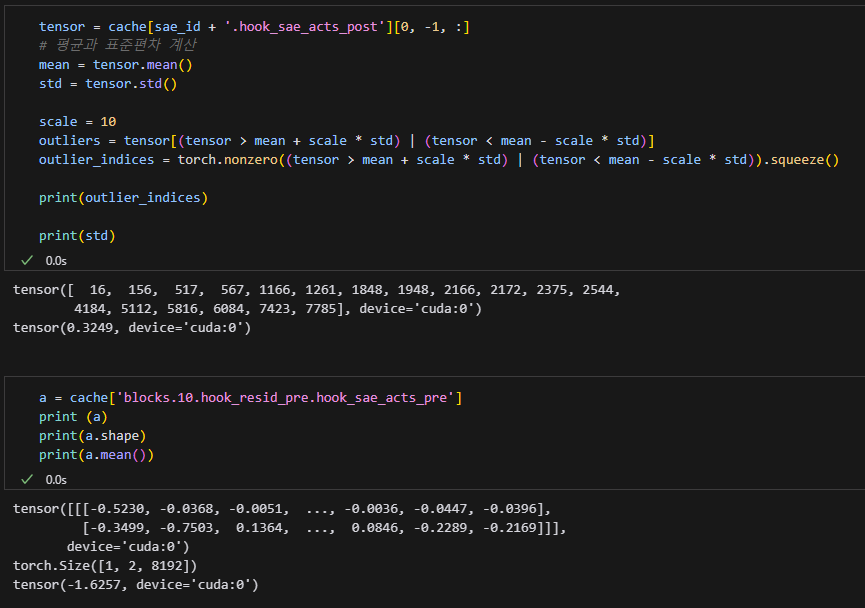Click the 'outlier_indices = torch.nonzero' line
This screenshot has height=608, width=865.
[439, 160]
